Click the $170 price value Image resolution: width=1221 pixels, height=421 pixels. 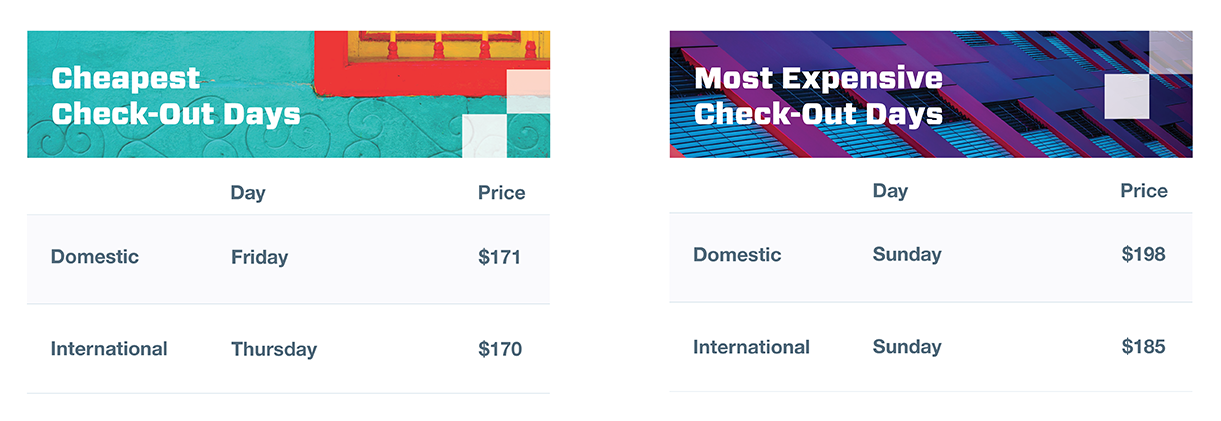click(500, 349)
